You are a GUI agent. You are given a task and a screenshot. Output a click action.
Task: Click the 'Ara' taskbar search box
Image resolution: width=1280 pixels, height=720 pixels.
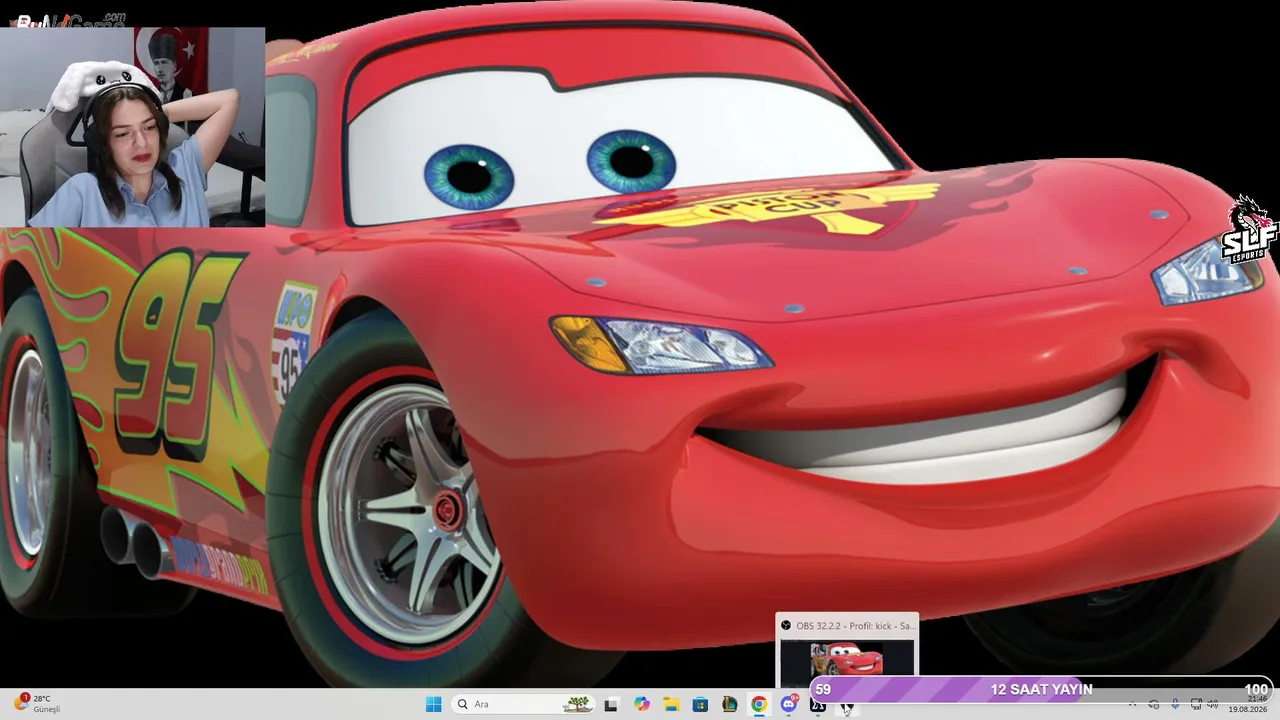tap(523, 704)
